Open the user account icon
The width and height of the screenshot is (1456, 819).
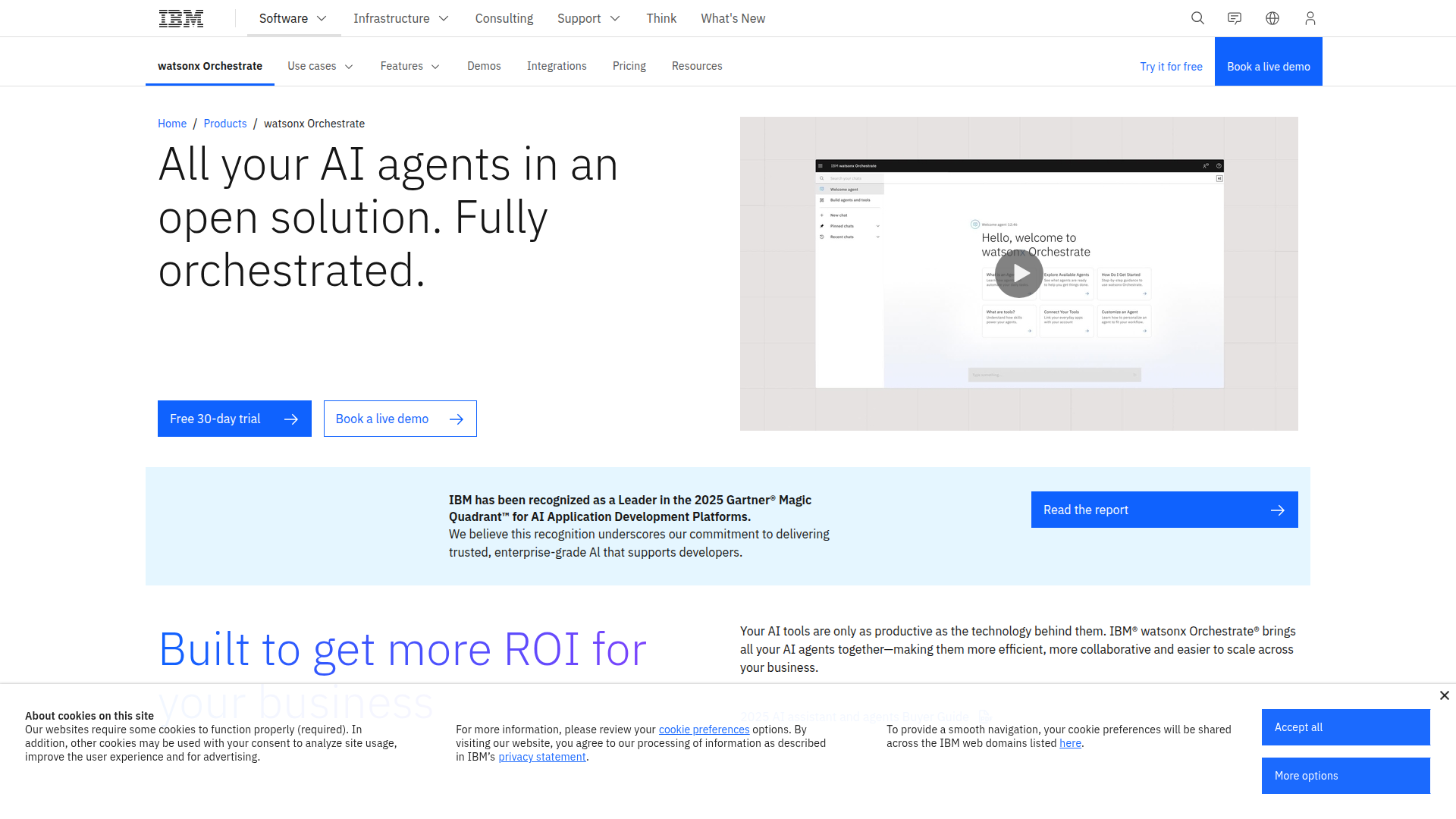(x=1310, y=18)
